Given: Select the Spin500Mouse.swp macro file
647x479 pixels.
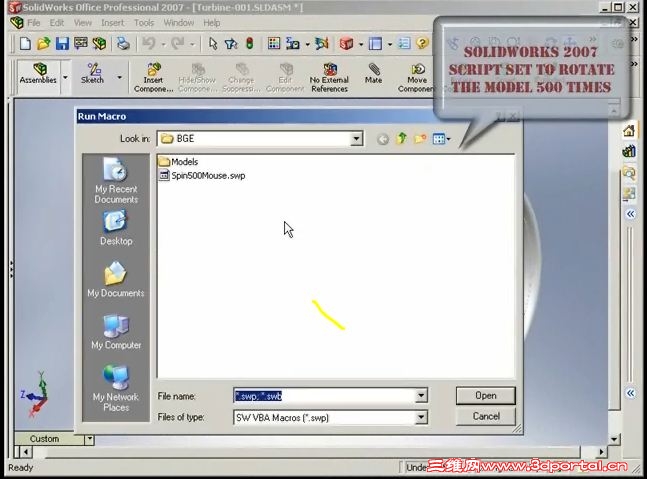Looking at the screenshot, I should click(203, 176).
